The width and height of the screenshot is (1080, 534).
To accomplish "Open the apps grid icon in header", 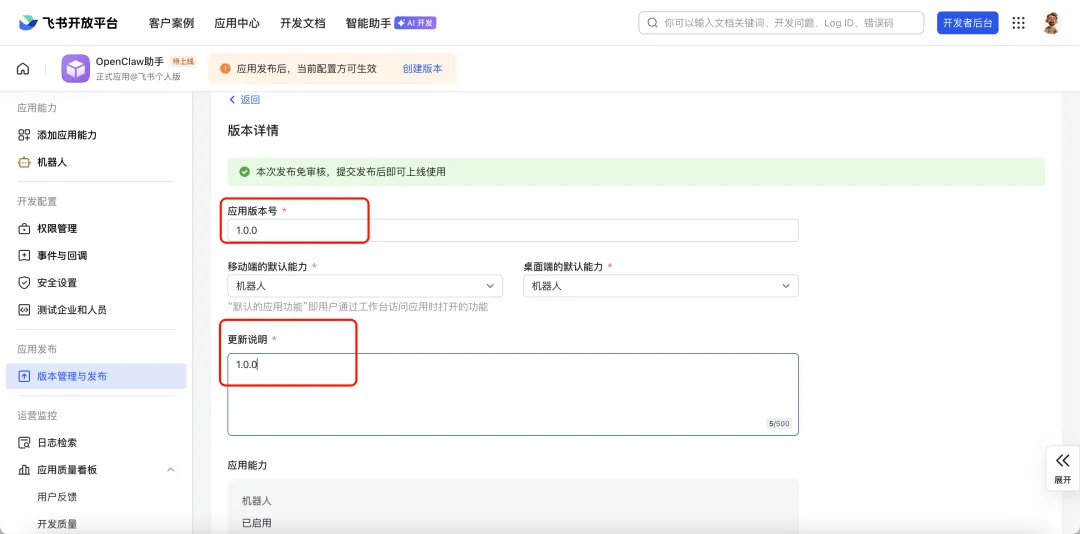I will pos(1018,23).
